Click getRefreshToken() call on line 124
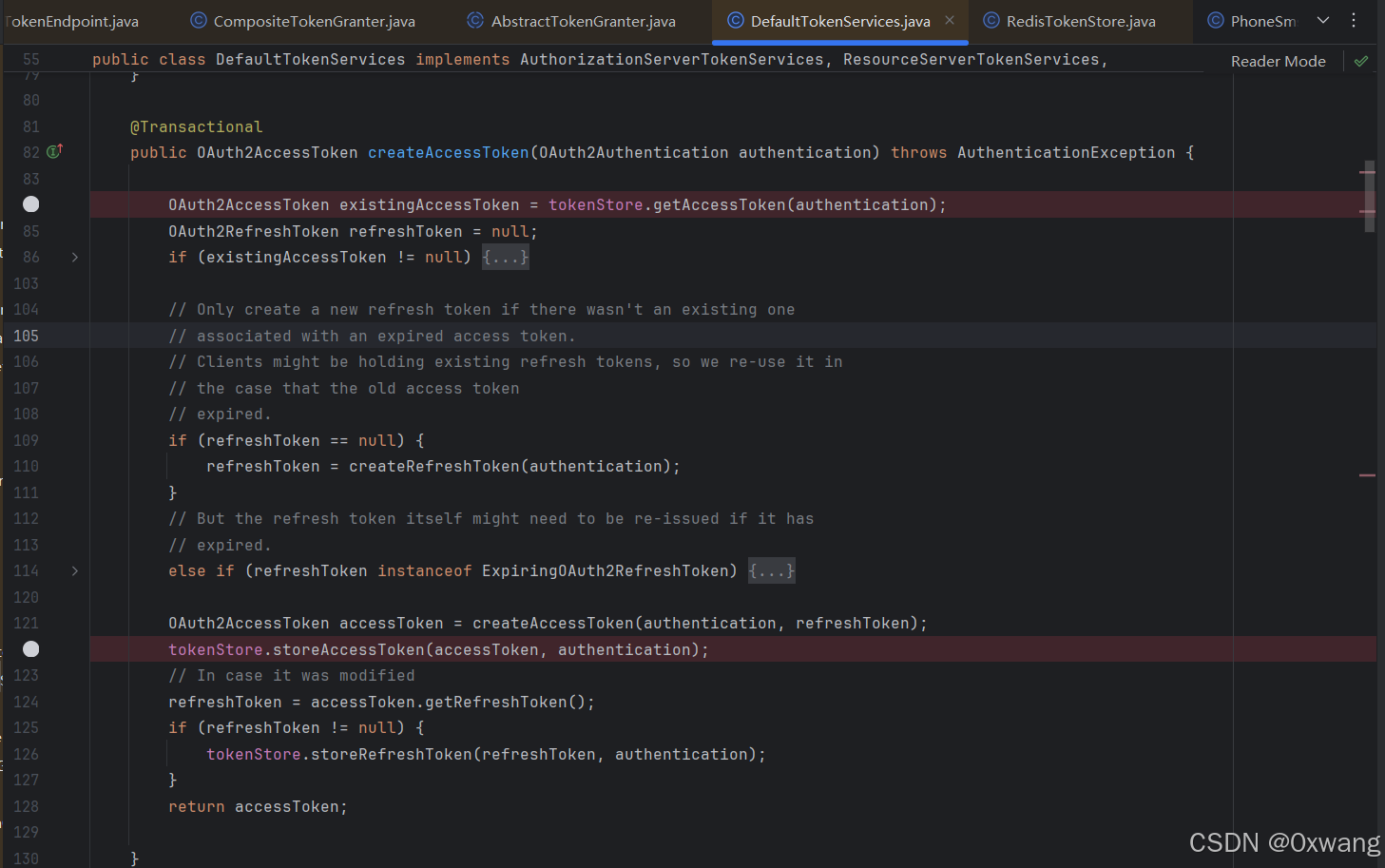The image size is (1385, 868). (x=506, y=703)
